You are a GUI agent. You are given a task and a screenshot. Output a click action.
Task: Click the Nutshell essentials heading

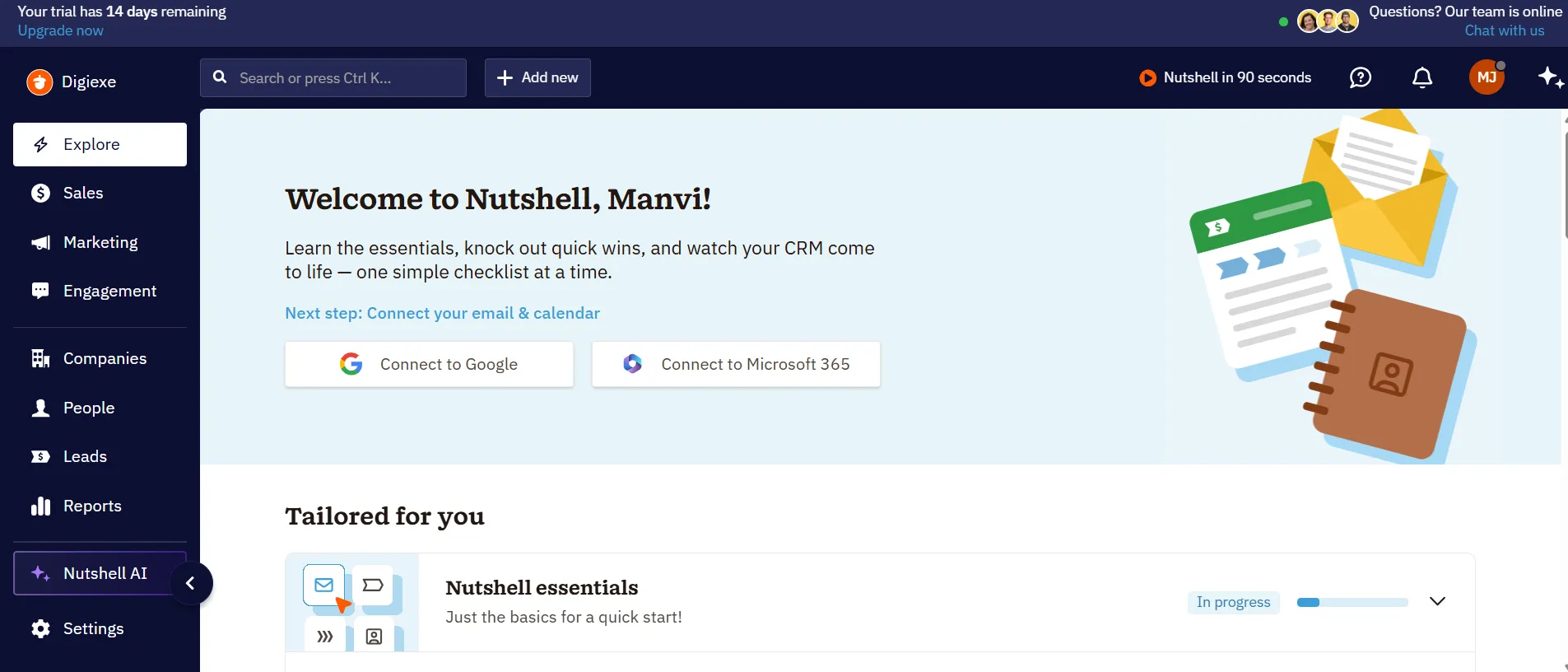click(542, 588)
